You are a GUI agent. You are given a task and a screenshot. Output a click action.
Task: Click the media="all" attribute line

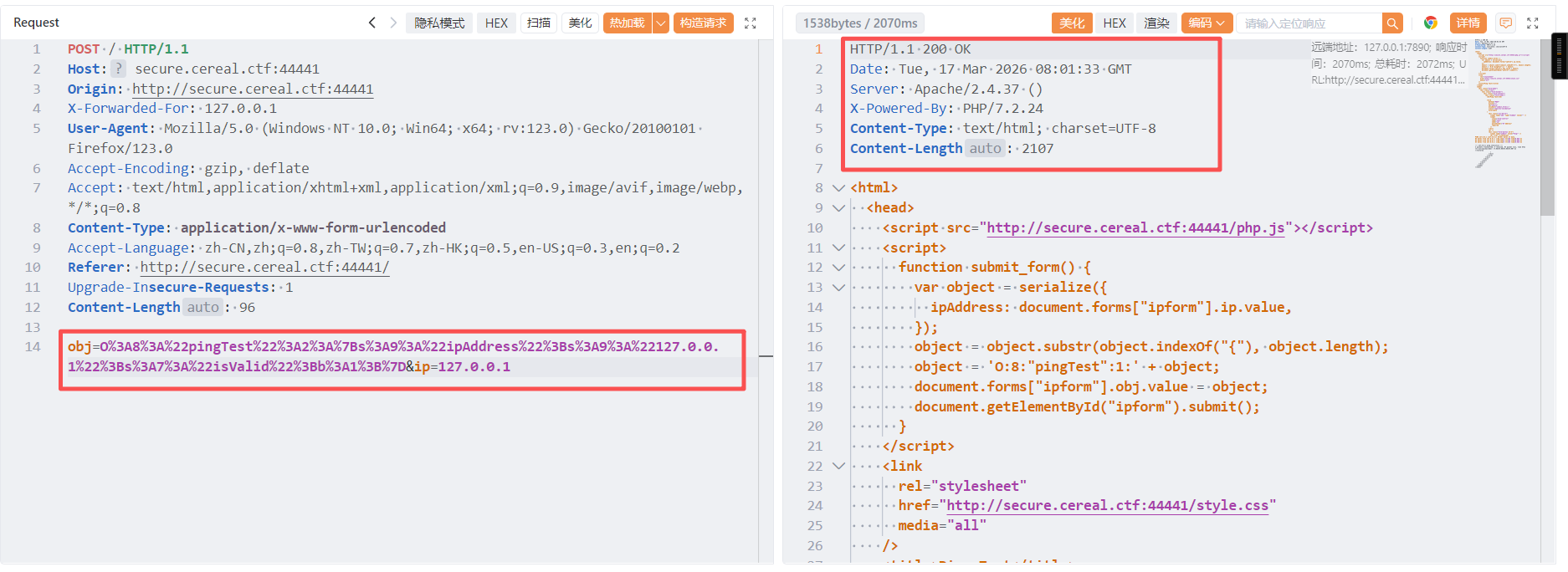point(942,525)
